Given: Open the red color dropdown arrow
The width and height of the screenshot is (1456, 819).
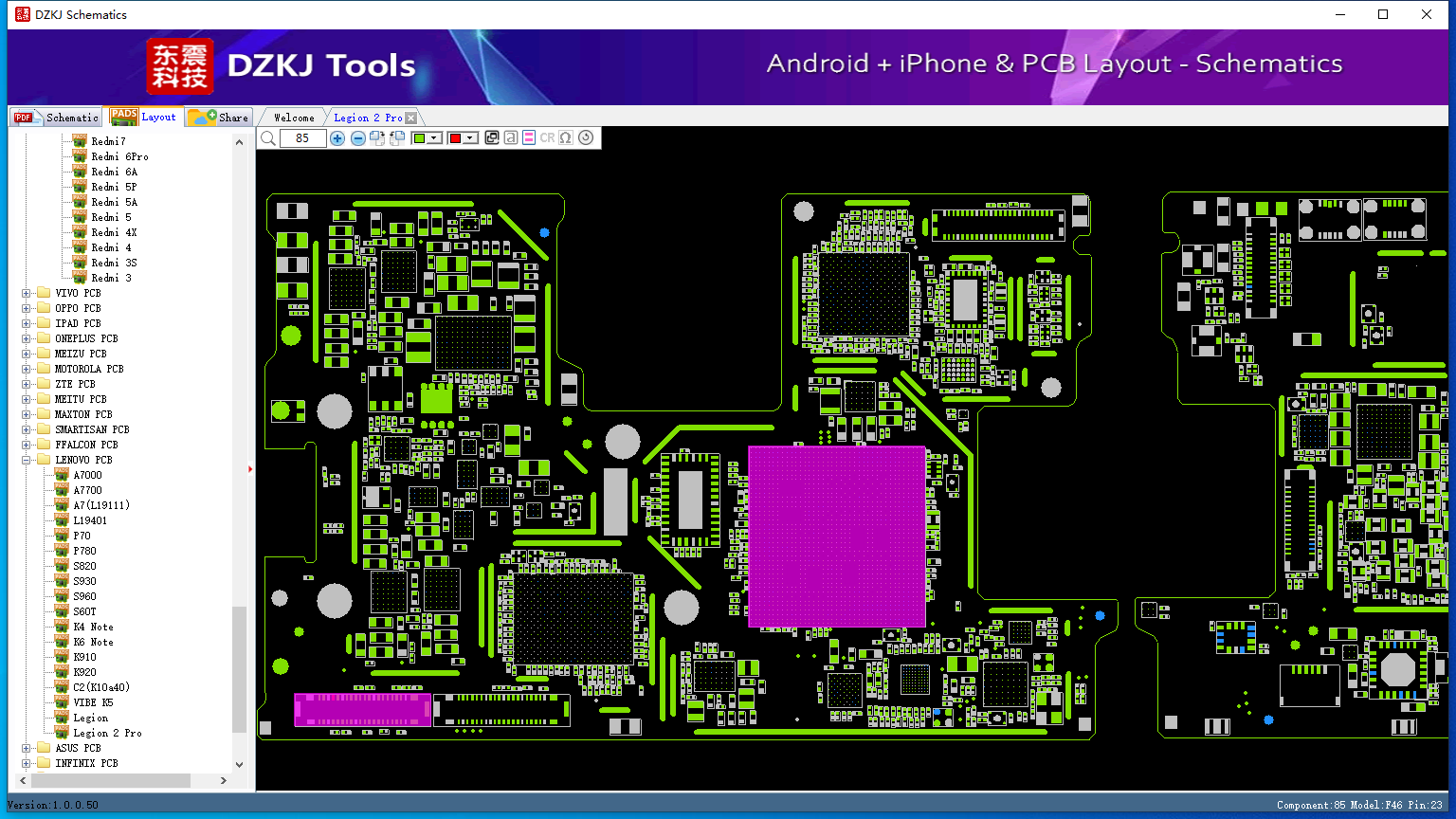Looking at the screenshot, I should tap(470, 138).
